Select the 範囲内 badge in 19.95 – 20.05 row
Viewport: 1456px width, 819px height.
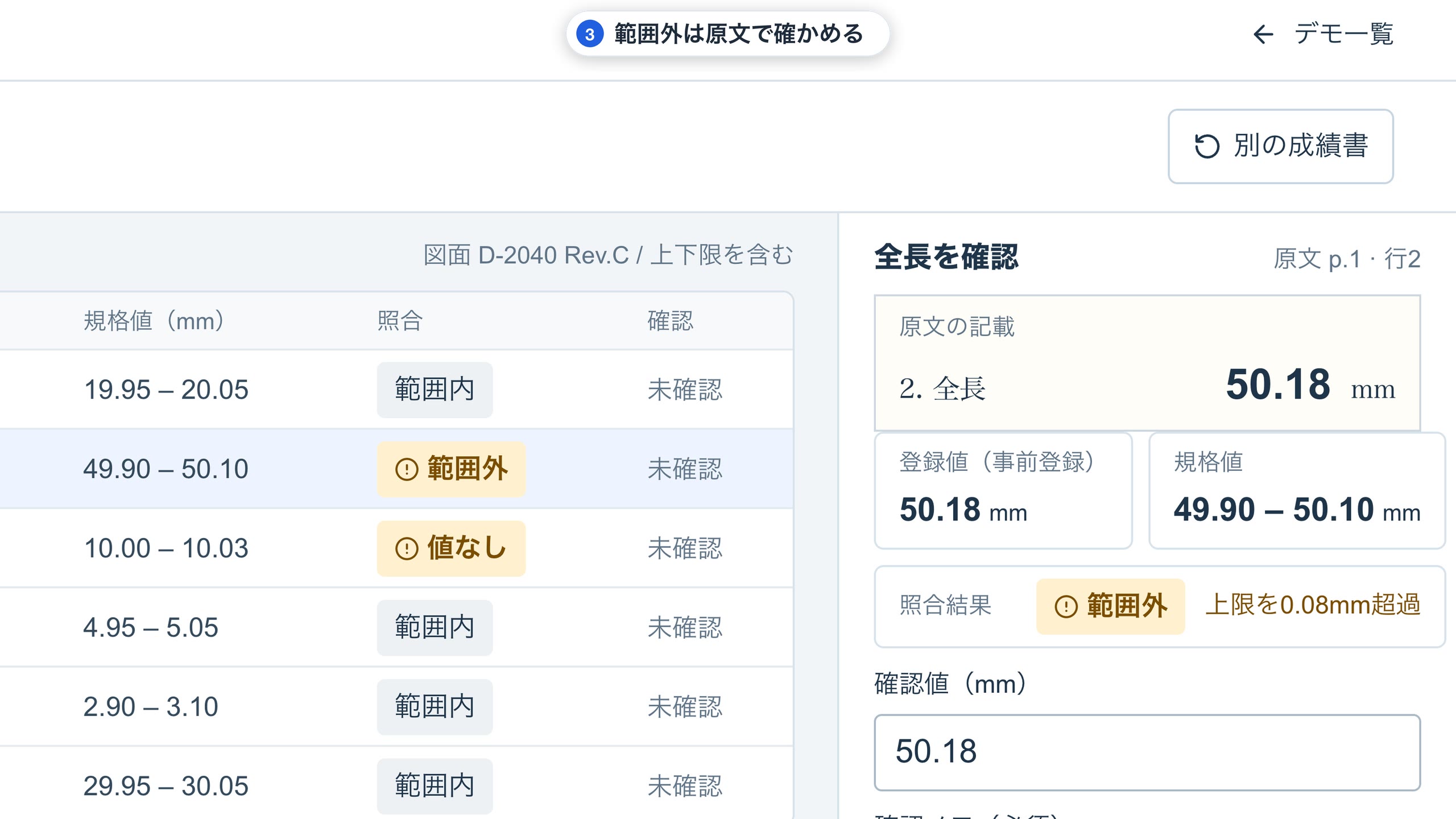pos(435,390)
